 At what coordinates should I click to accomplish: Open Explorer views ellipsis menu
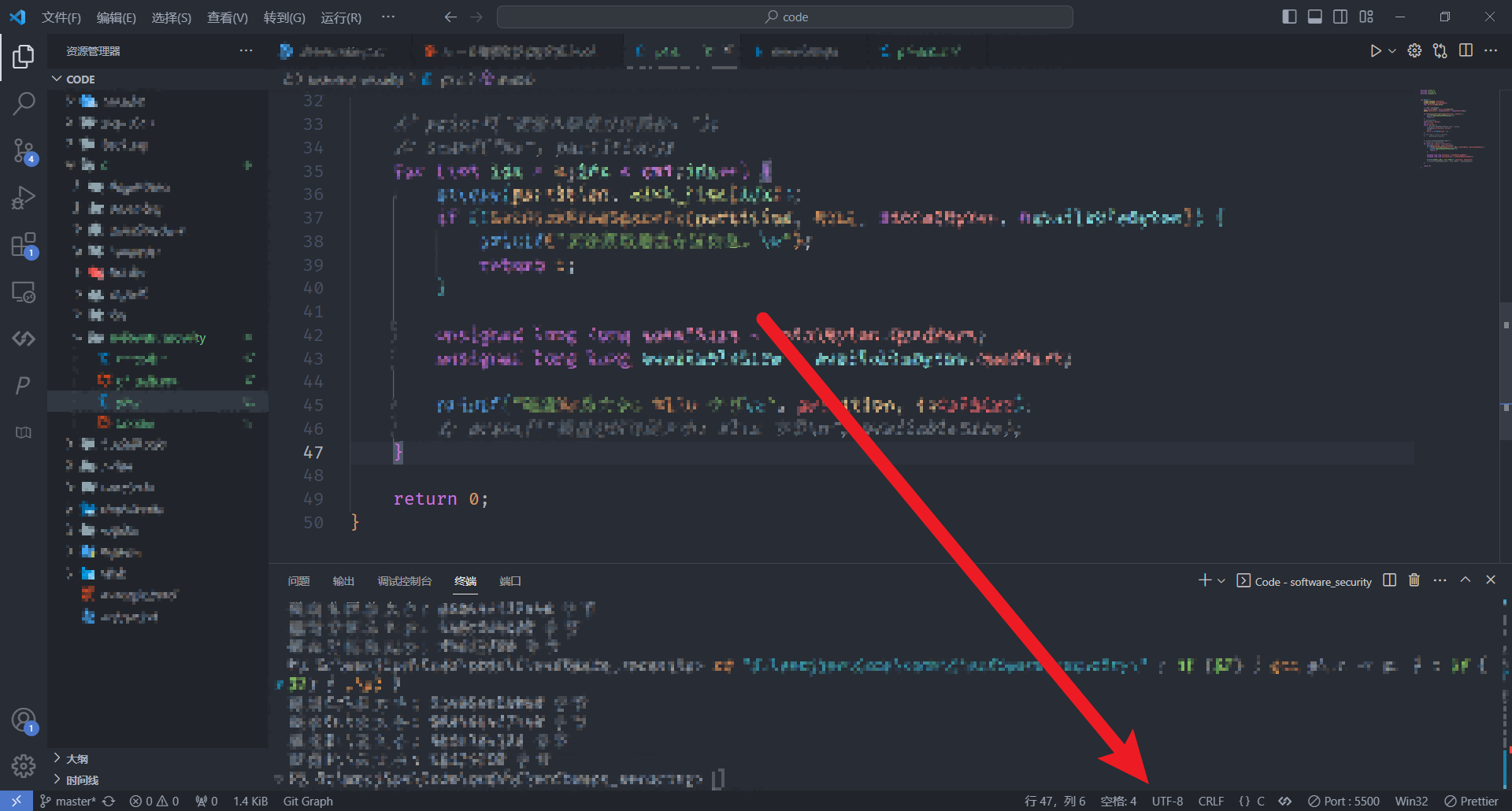(x=246, y=51)
